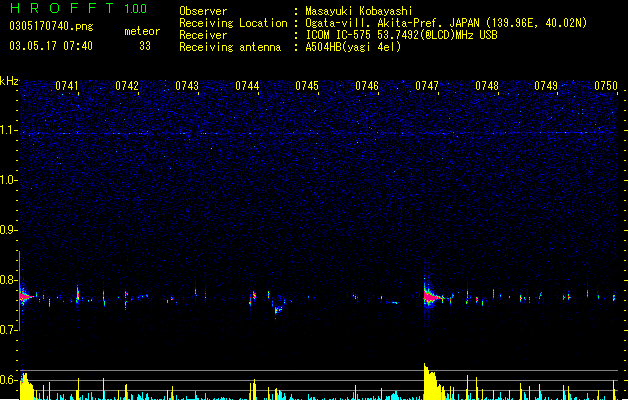
Task: Click the 0747 time marker
Action: (x=427, y=86)
